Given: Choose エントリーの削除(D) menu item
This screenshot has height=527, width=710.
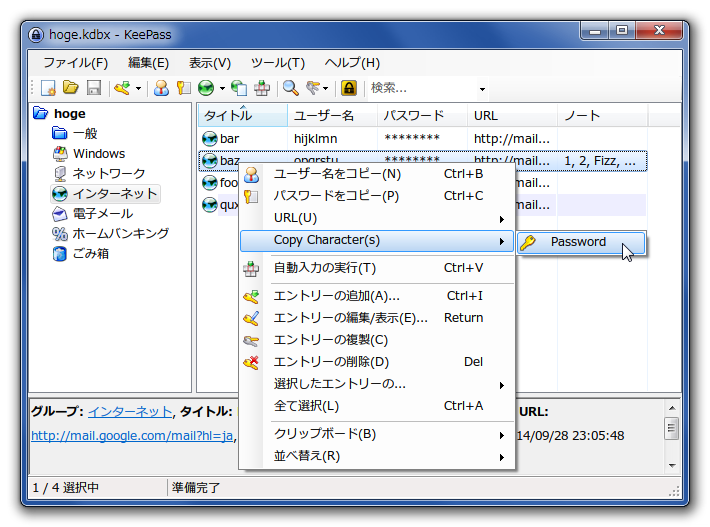Looking at the screenshot, I should point(377,362).
